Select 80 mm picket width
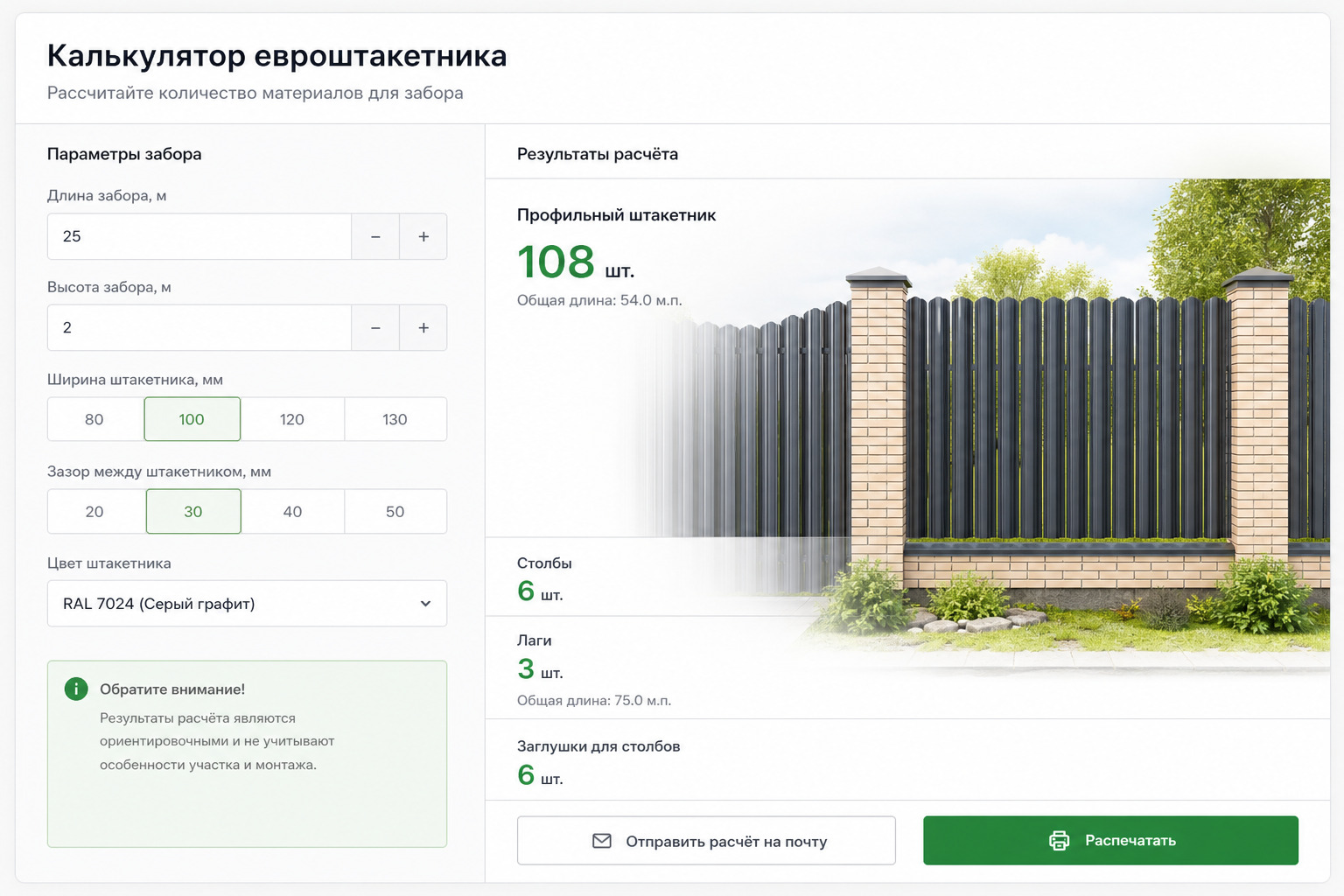 [95, 419]
